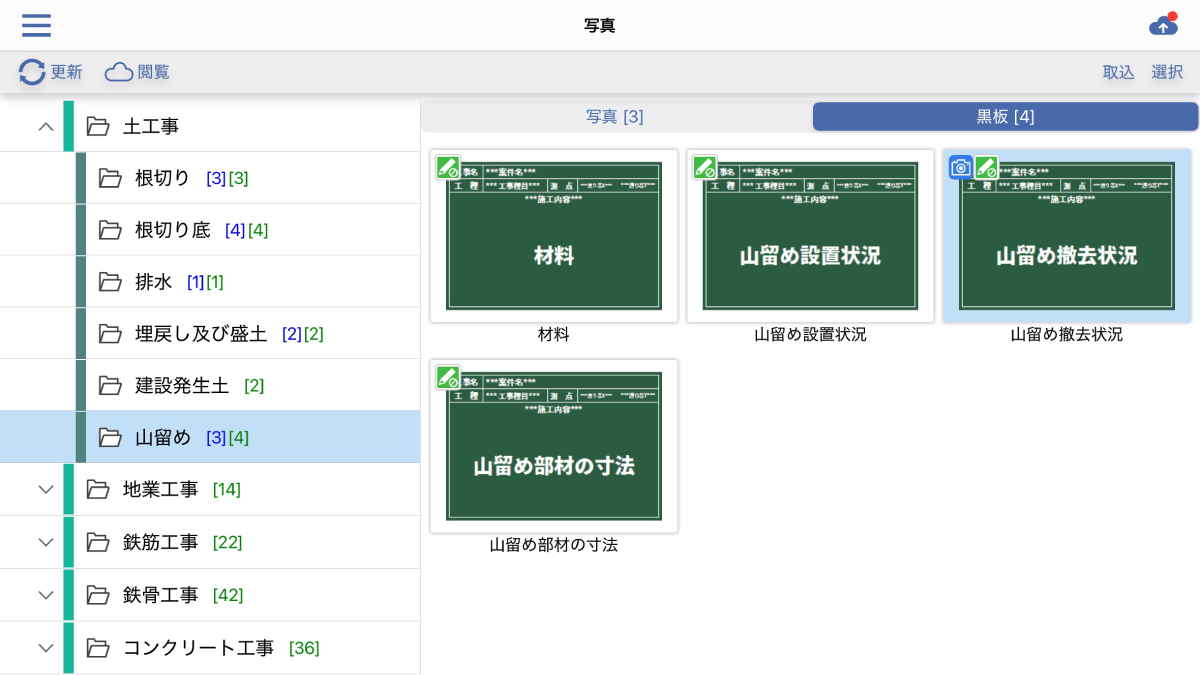The width and height of the screenshot is (1200, 675).
Task: Click edit pencil icon on 材料 blackboard
Action: point(448,167)
